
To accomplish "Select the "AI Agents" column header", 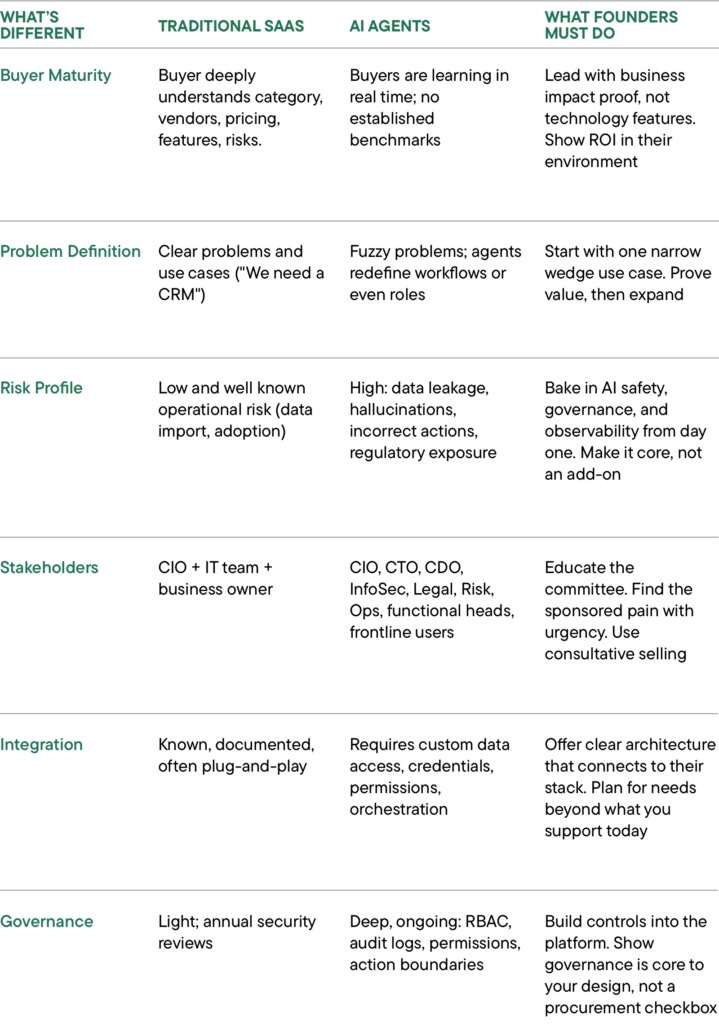I will [389, 26].
